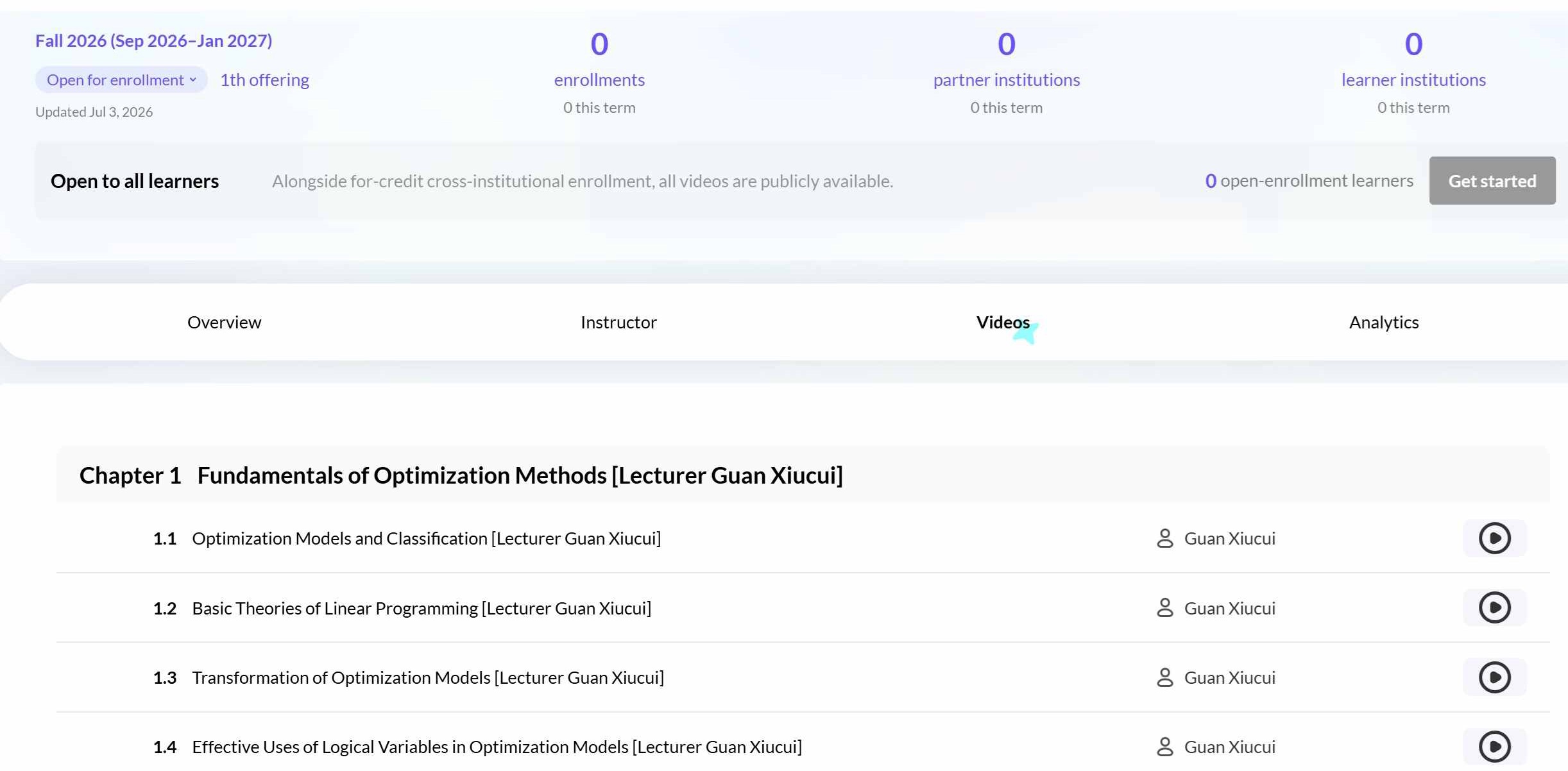Image resolution: width=1568 pixels, height=771 pixels.
Task: Click the Get started button
Action: pyautogui.click(x=1492, y=181)
